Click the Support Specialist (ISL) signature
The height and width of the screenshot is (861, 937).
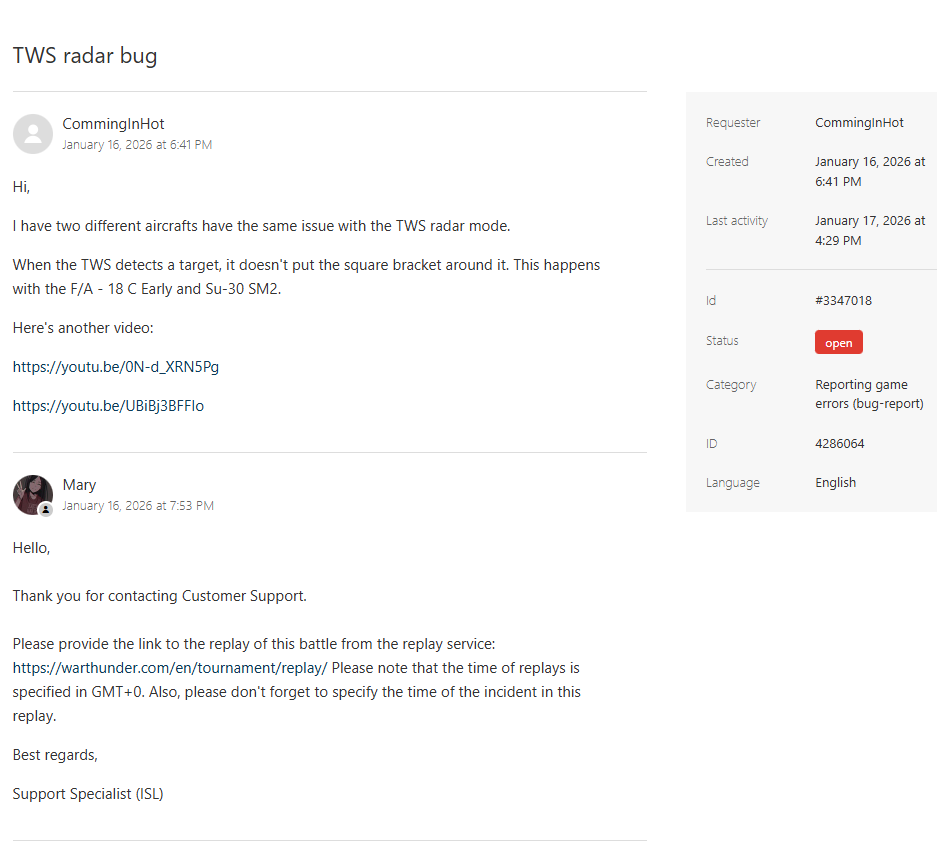click(88, 794)
